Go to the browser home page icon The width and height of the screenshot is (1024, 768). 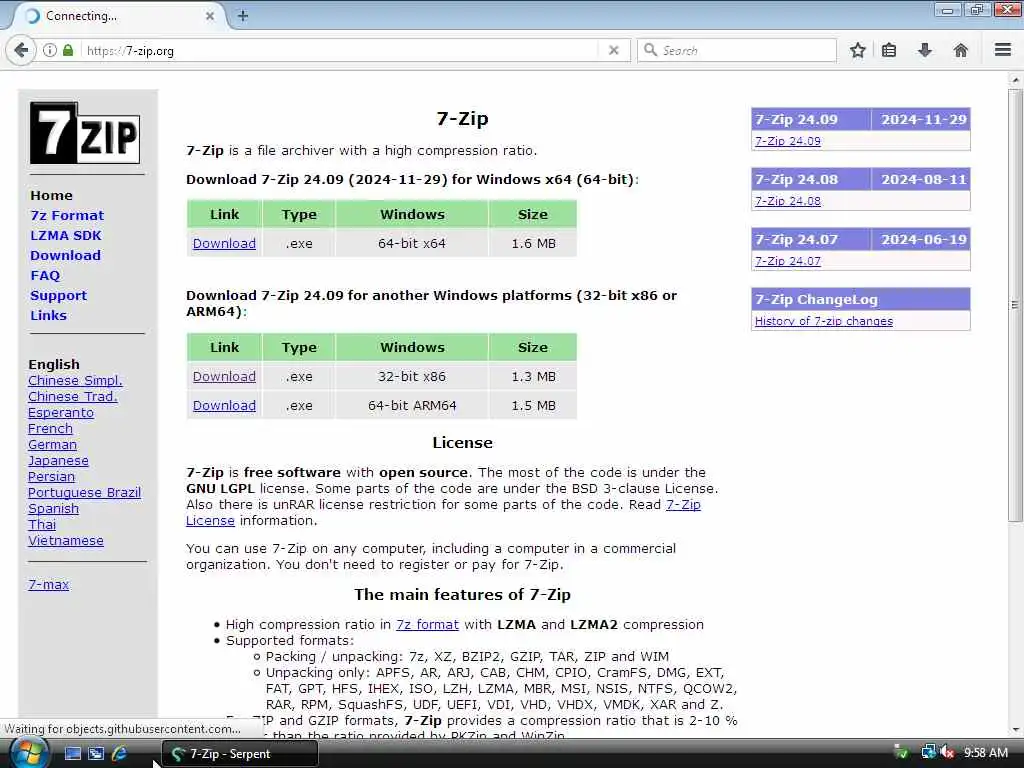pyautogui.click(x=960, y=50)
